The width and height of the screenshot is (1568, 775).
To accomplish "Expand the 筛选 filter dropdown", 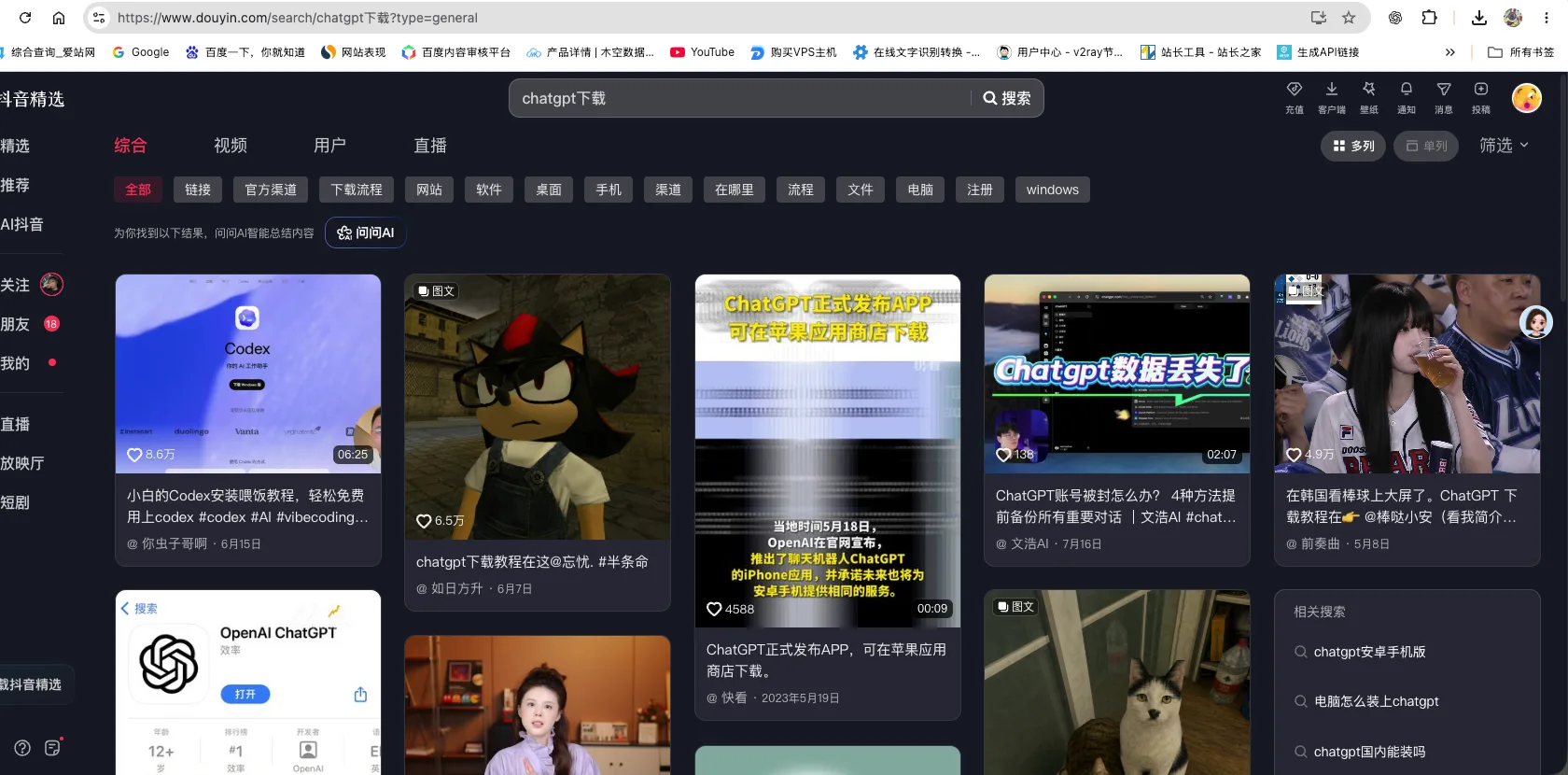I will [1504, 145].
